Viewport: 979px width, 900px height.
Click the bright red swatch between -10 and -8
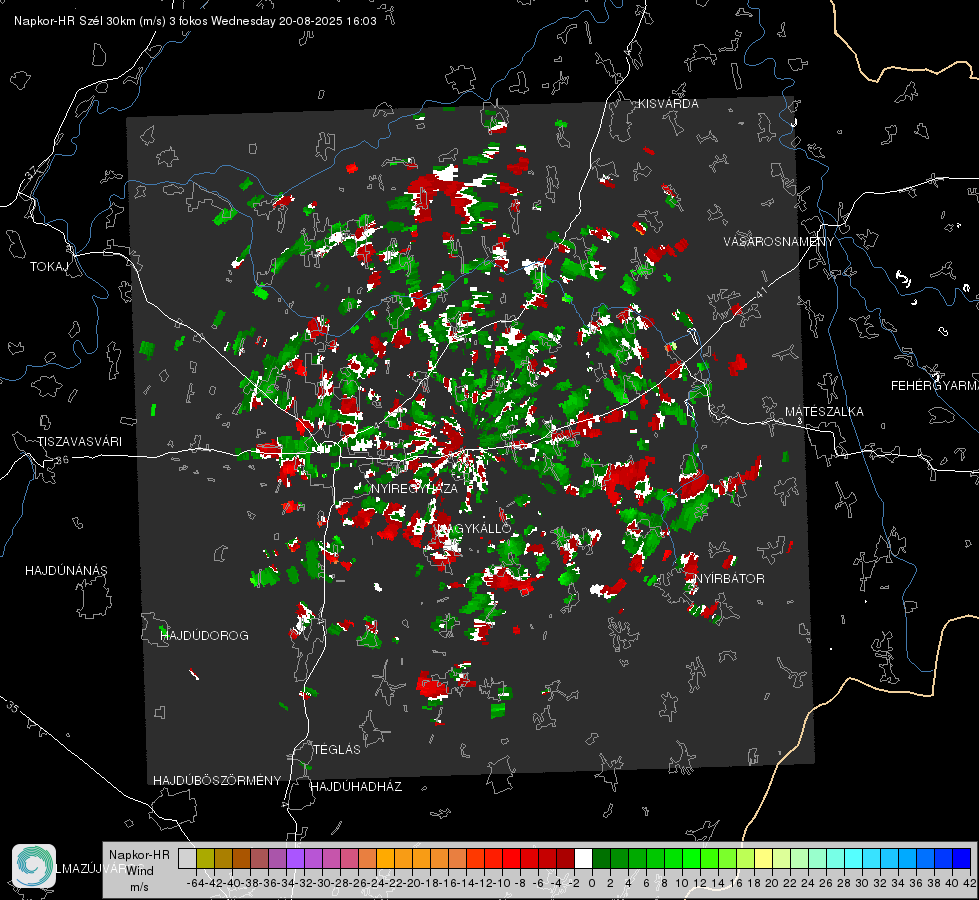tap(511, 858)
